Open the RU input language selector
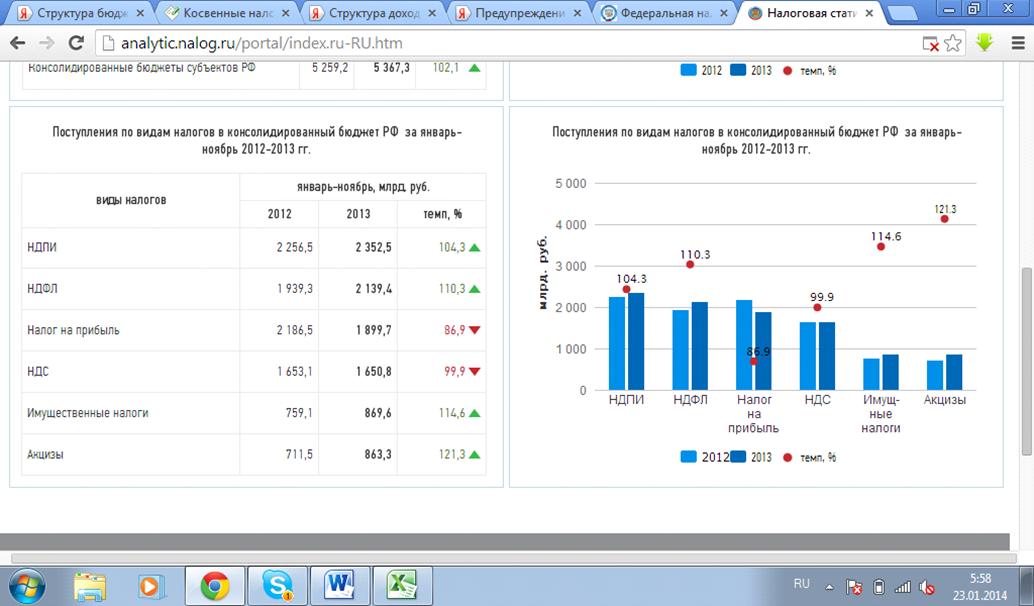 pos(801,583)
